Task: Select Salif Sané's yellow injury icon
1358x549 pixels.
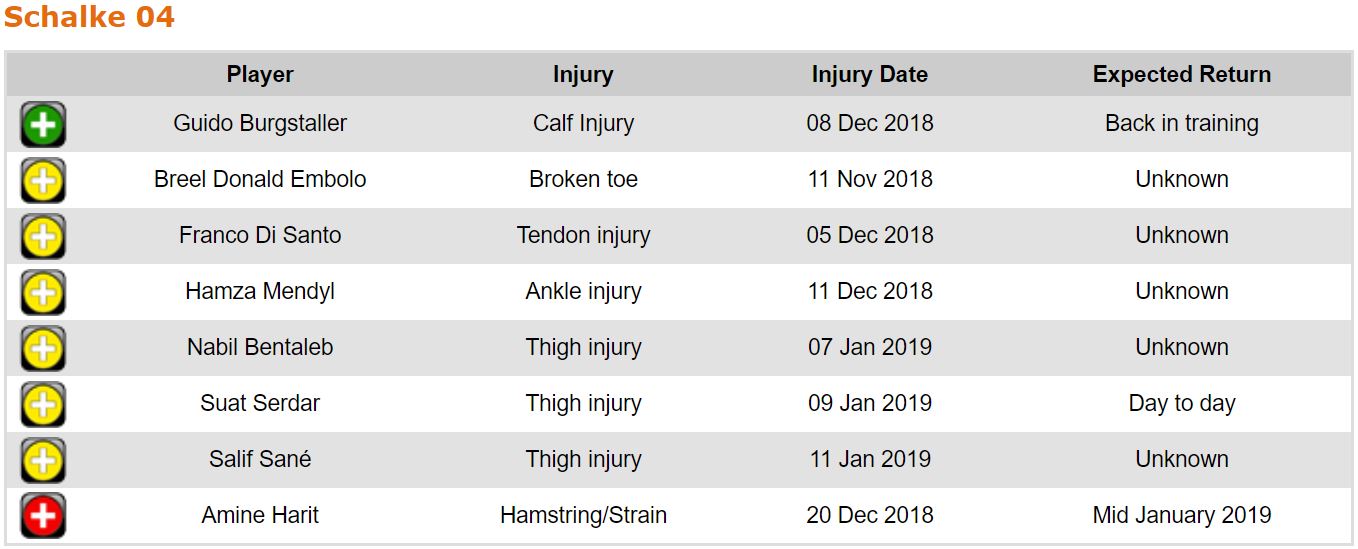Action: click(43, 461)
